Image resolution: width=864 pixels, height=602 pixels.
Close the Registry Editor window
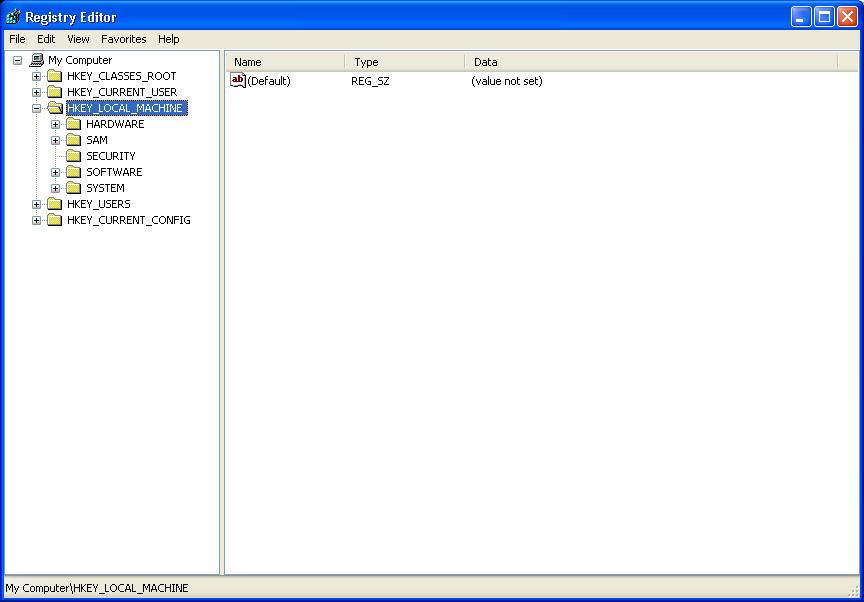coord(847,17)
